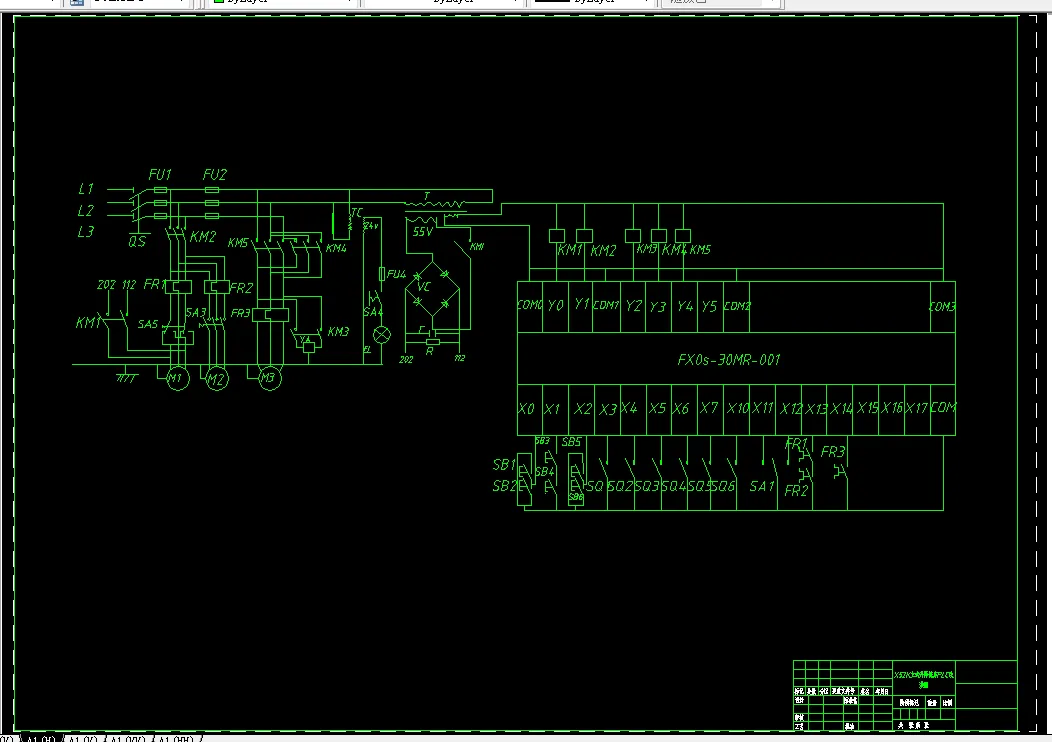The width and height of the screenshot is (1052, 742).
Task: Pick the SQ6 limit switch label
Action: [x=723, y=486]
